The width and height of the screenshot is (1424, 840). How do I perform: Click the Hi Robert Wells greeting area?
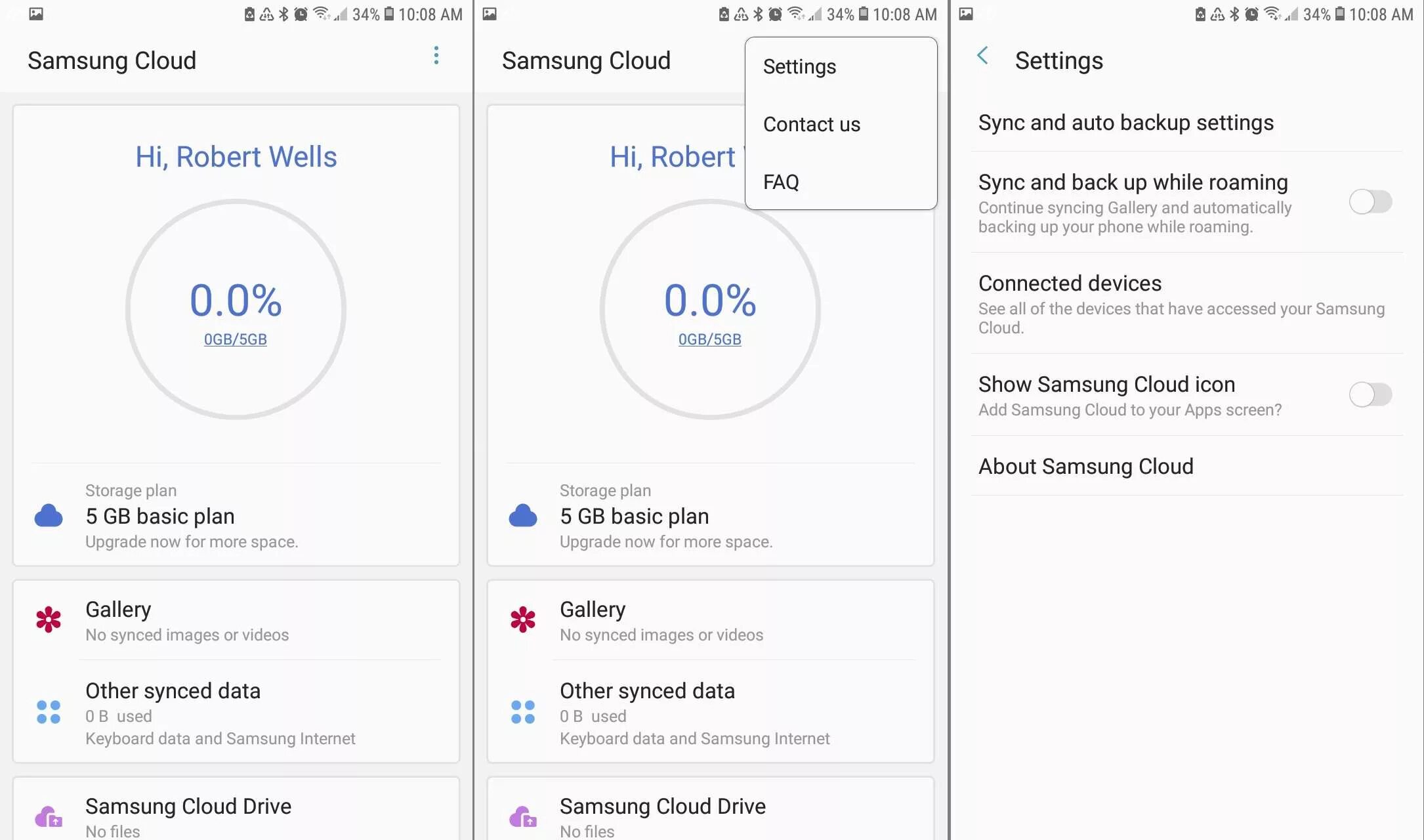pyautogui.click(x=235, y=155)
